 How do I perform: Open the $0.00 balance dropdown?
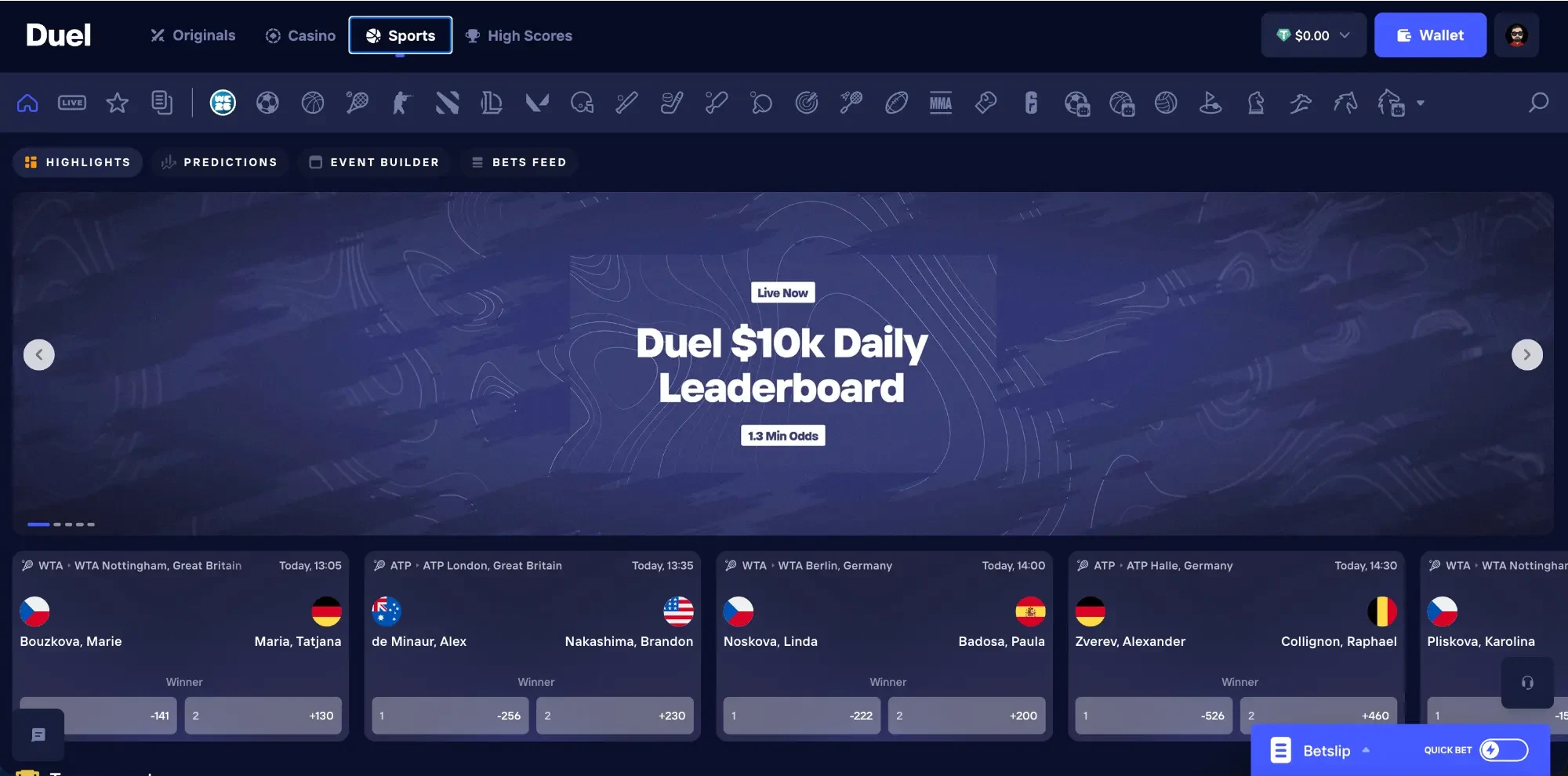(x=1313, y=35)
